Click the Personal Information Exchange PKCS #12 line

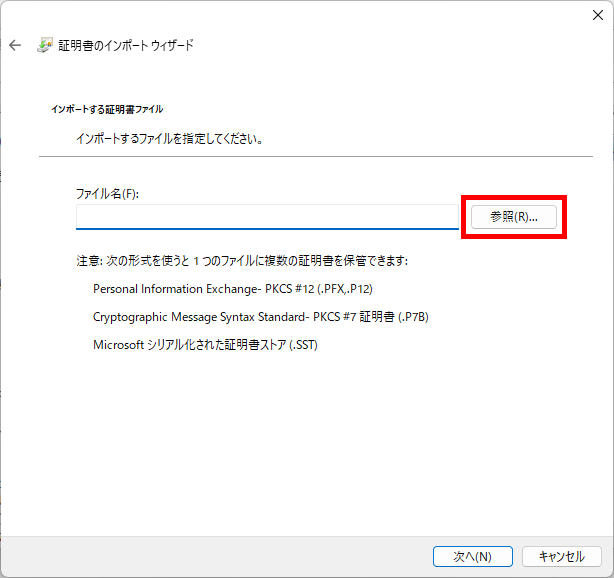point(233,289)
